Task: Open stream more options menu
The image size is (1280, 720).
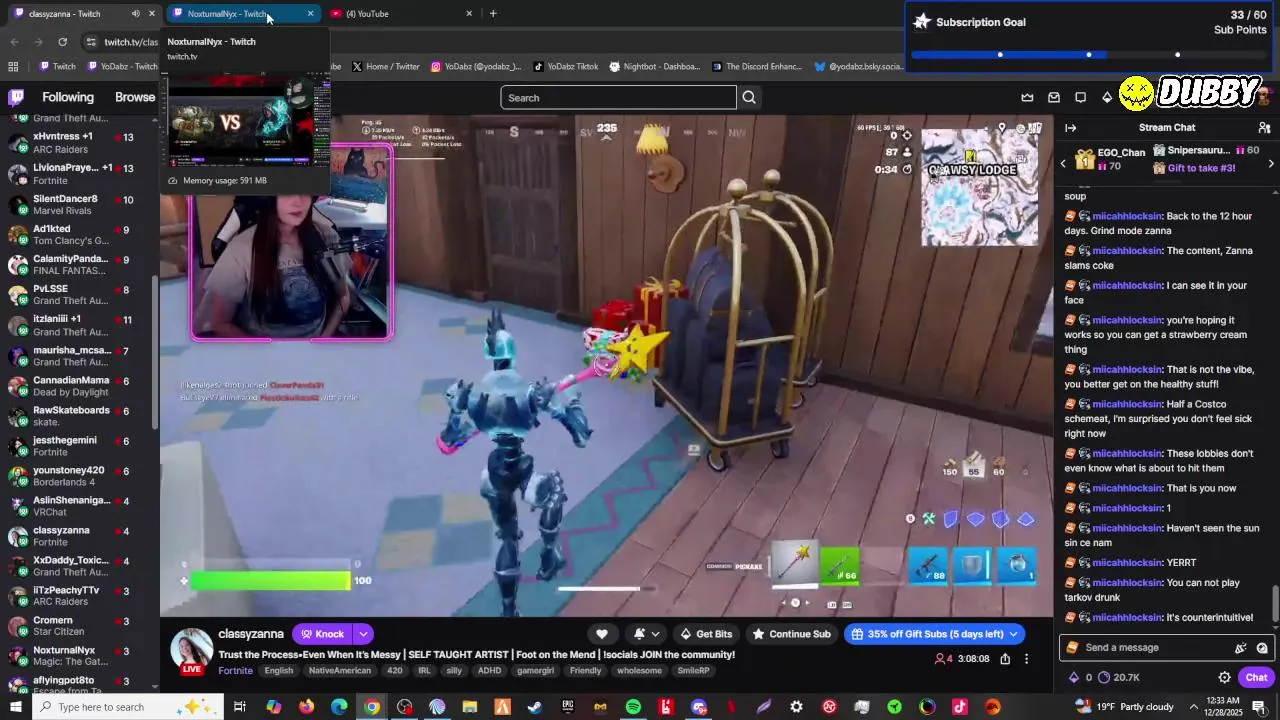Action: click(x=1026, y=659)
